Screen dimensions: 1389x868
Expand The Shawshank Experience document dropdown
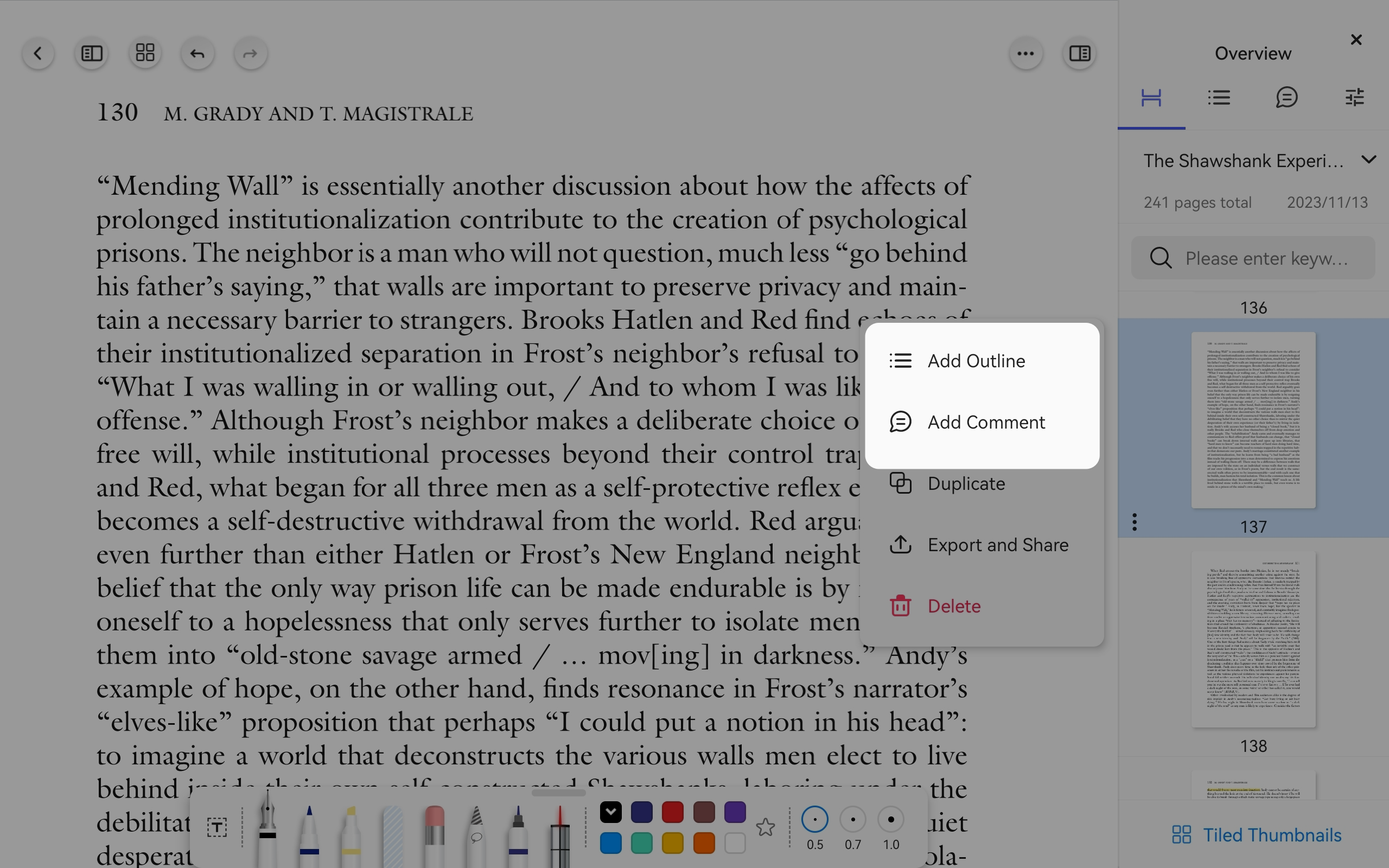click(1369, 160)
